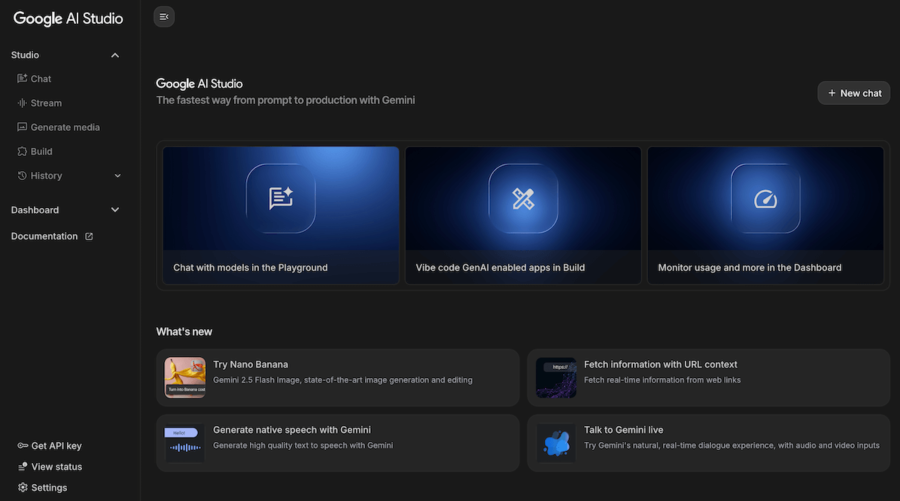Click the Settings gear icon

click(22, 487)
